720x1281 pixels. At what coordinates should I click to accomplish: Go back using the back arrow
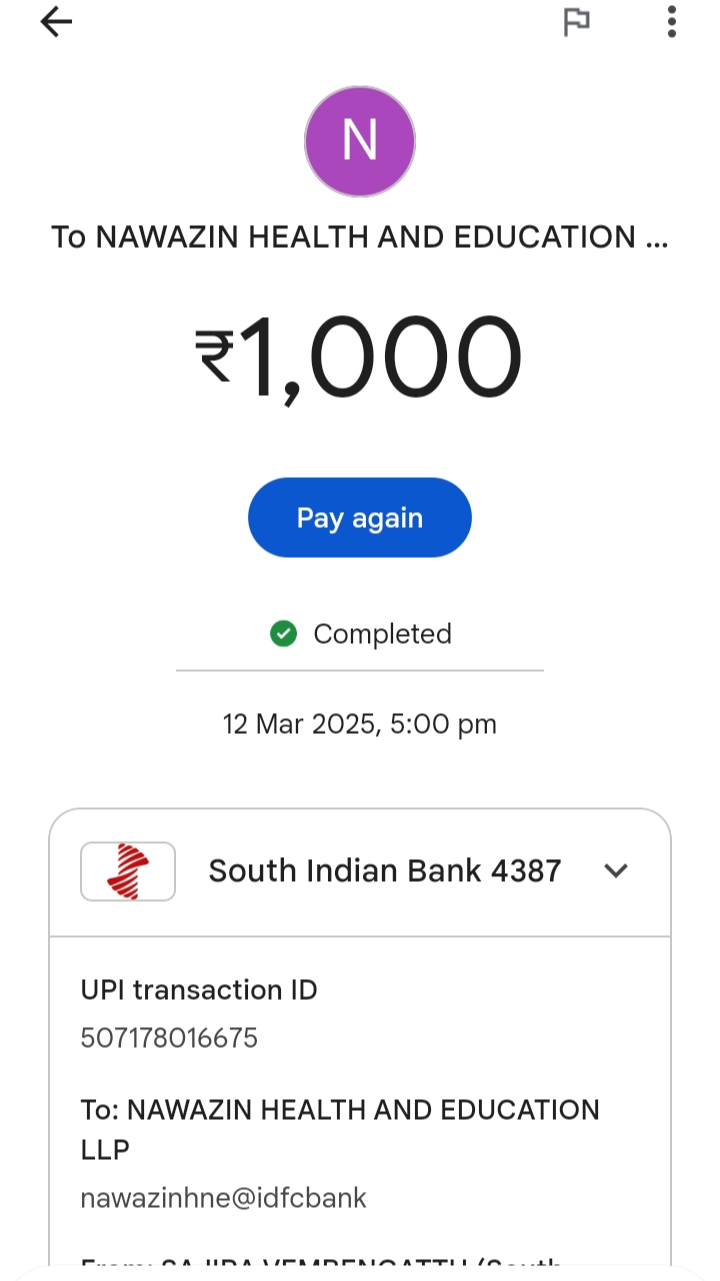pos(57,22)
